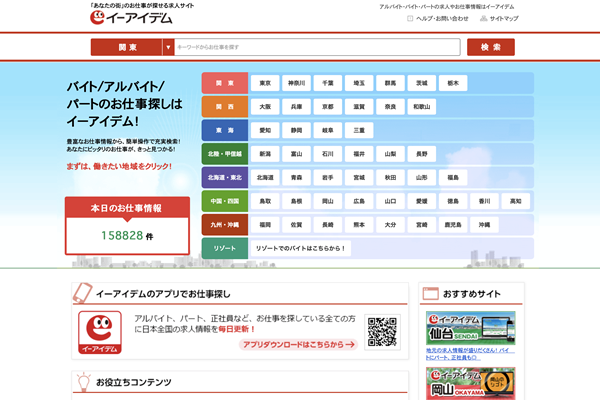
Task: Choose 奈良 prefecture button
Action: tap(390, 107)
